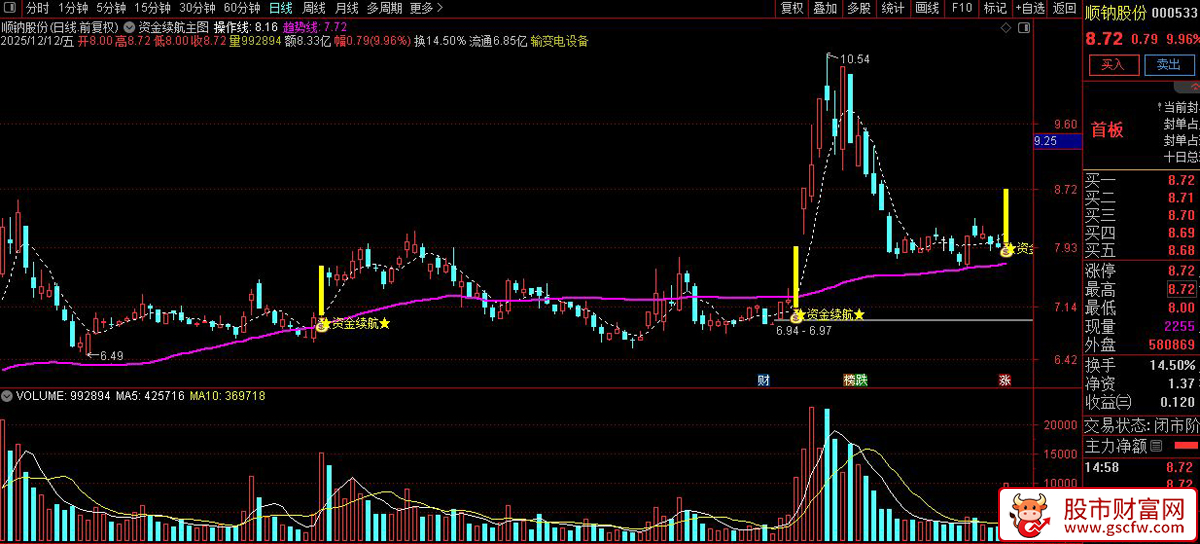Select the 1分钟 period tab

point(74,8)
